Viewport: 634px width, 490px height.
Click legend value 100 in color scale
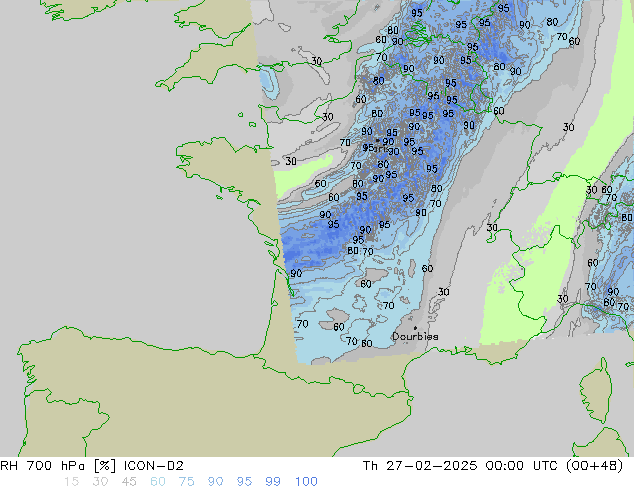306,482
